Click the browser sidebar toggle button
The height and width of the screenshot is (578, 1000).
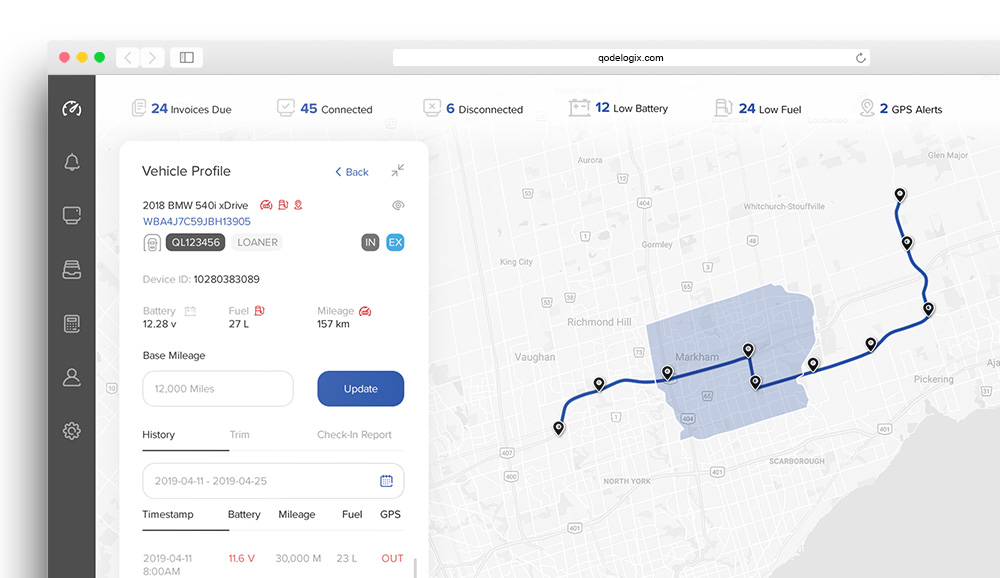tap(186, 58)
